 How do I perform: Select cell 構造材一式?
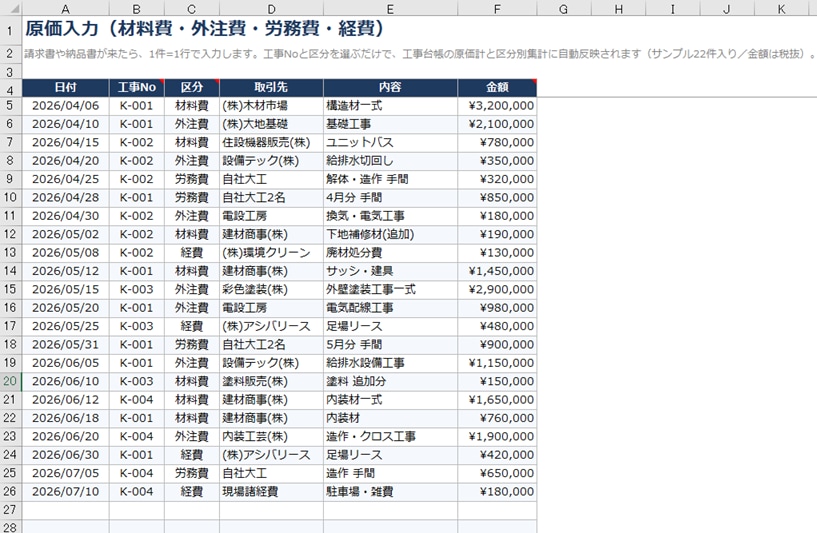[x=390, y=106]
